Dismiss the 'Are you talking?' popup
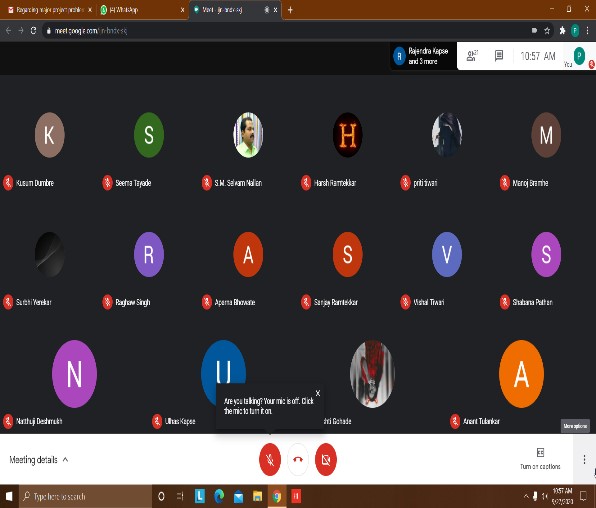 point(318,393)
